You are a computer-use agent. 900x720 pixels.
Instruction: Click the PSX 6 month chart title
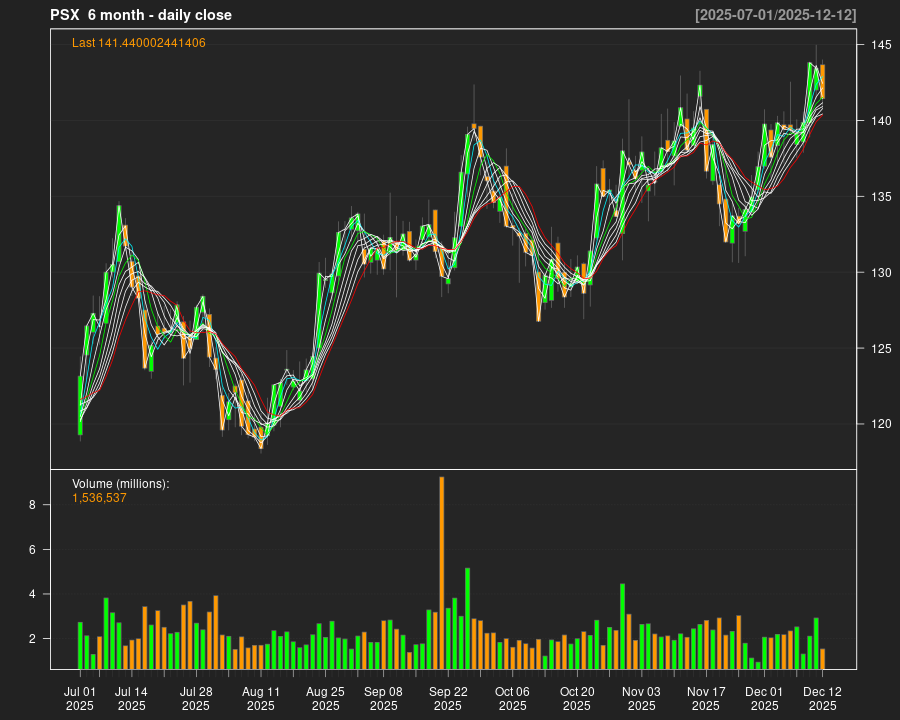[141, 15]
